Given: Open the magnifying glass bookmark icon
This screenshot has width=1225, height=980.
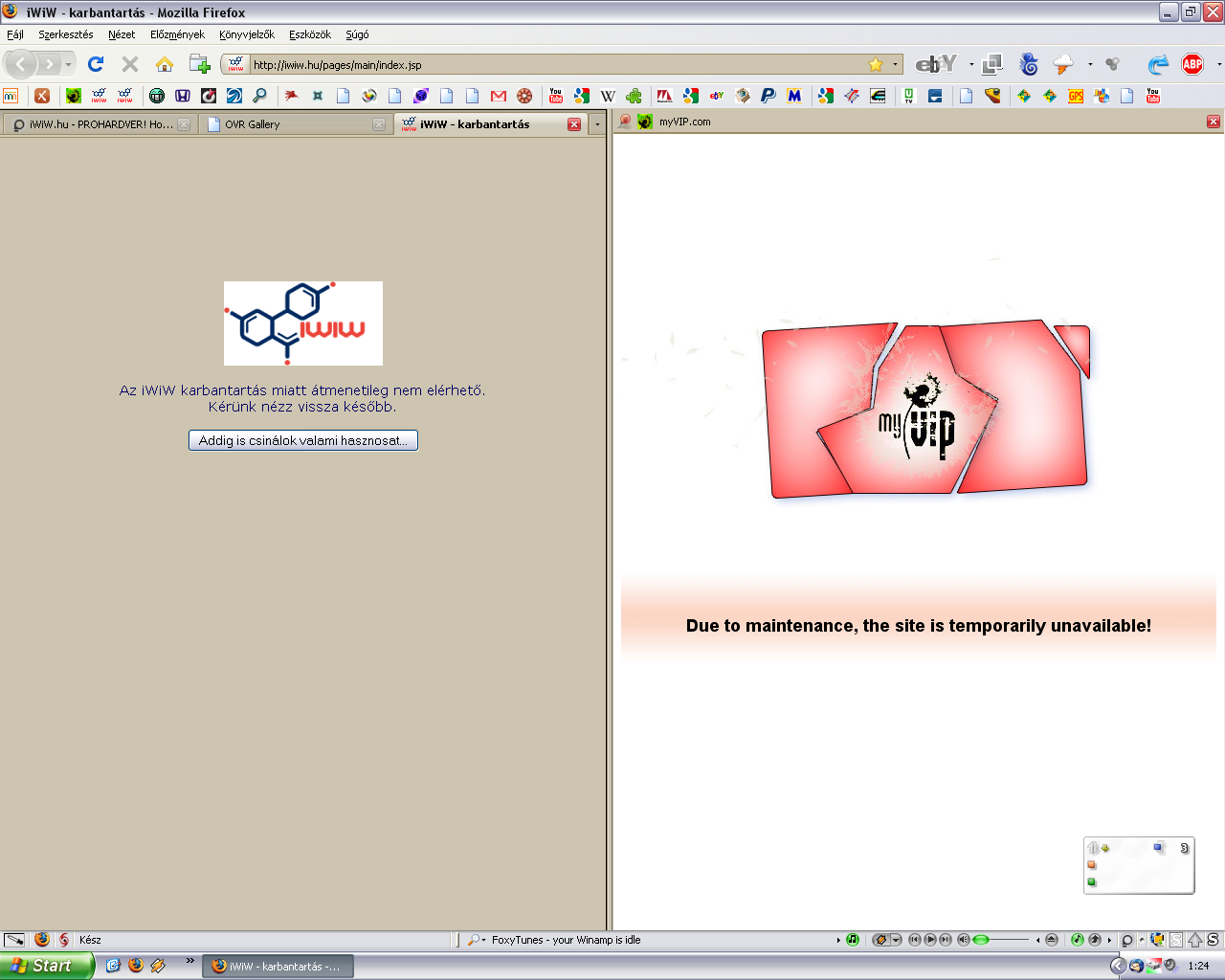Looking at the screenshot, I should 260,96.
